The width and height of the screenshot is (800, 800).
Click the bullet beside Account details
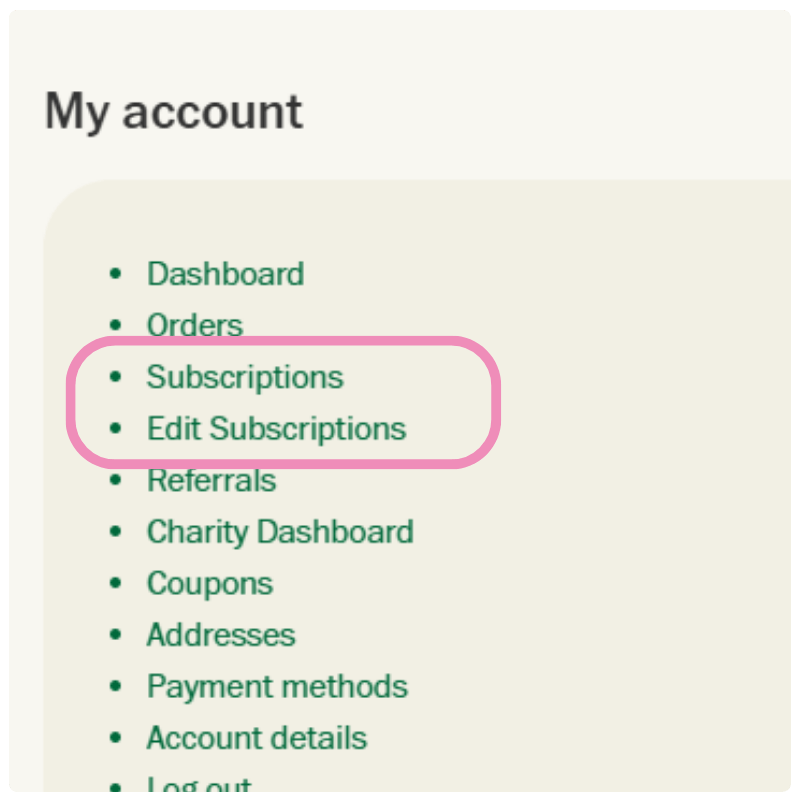pos(116,738)
